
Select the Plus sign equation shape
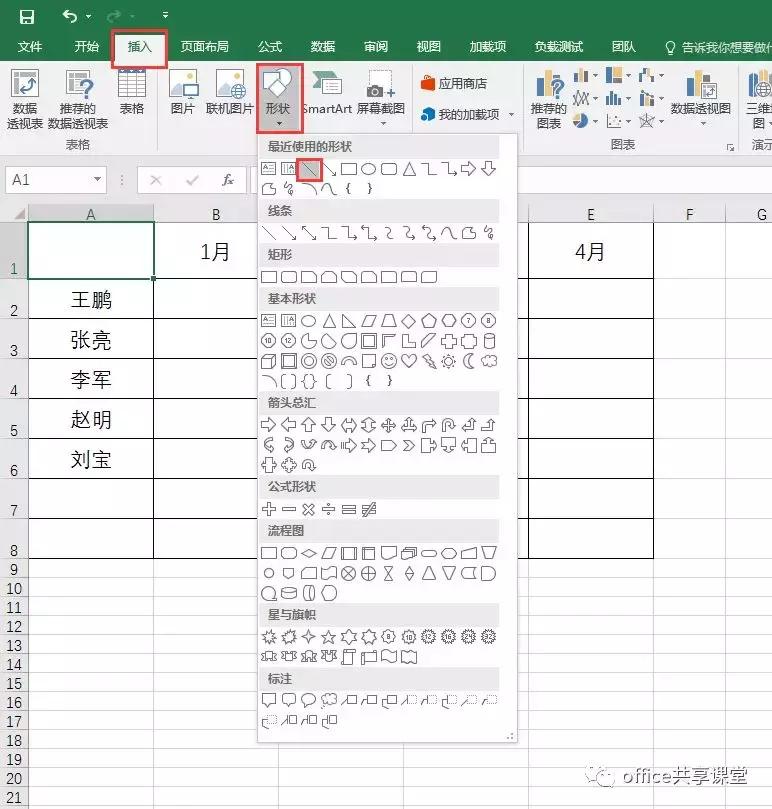click(269, 509)
